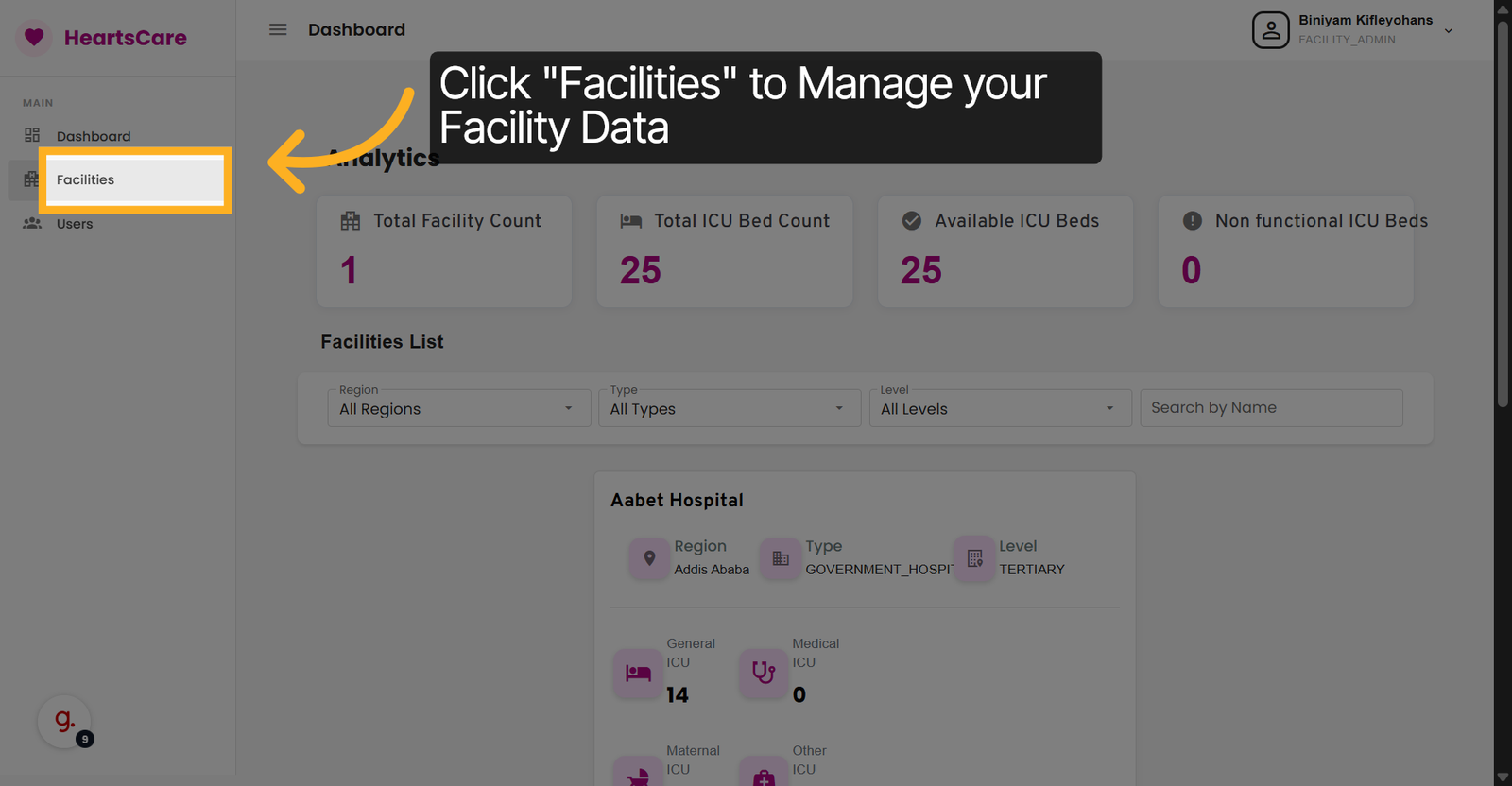
Task: Click the location pin Region icon
Action: point(649,558)
